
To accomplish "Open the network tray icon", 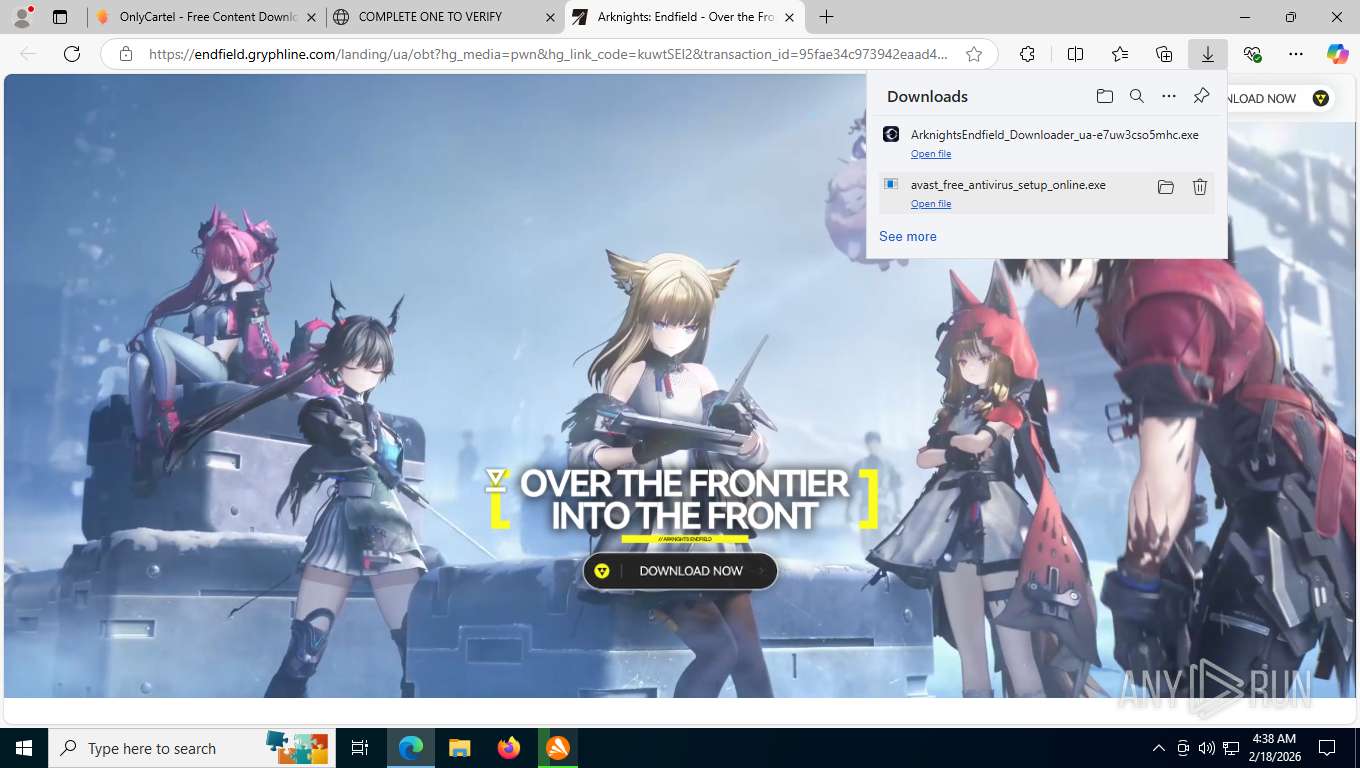I will tap(1231, 748).
